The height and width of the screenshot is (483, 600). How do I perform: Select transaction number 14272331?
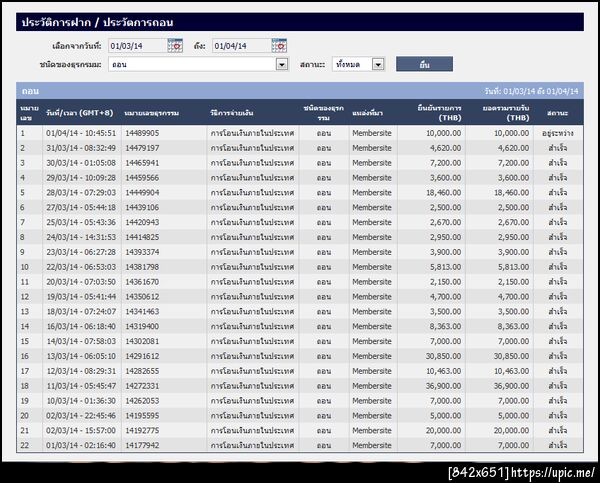tap(142, 386)
